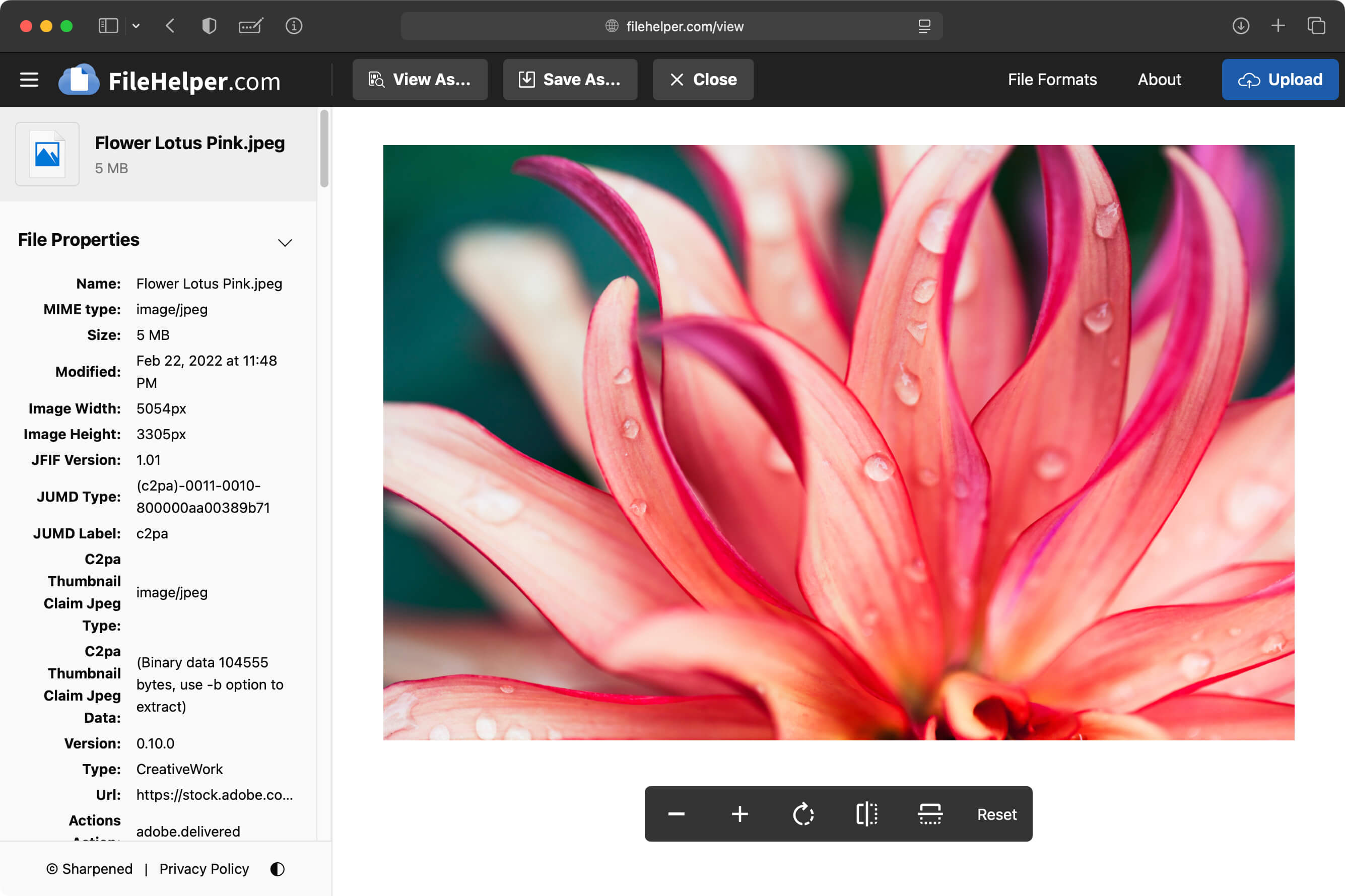Open the File Formats page
The image size is (1345, 896).
coord(1052,80)
